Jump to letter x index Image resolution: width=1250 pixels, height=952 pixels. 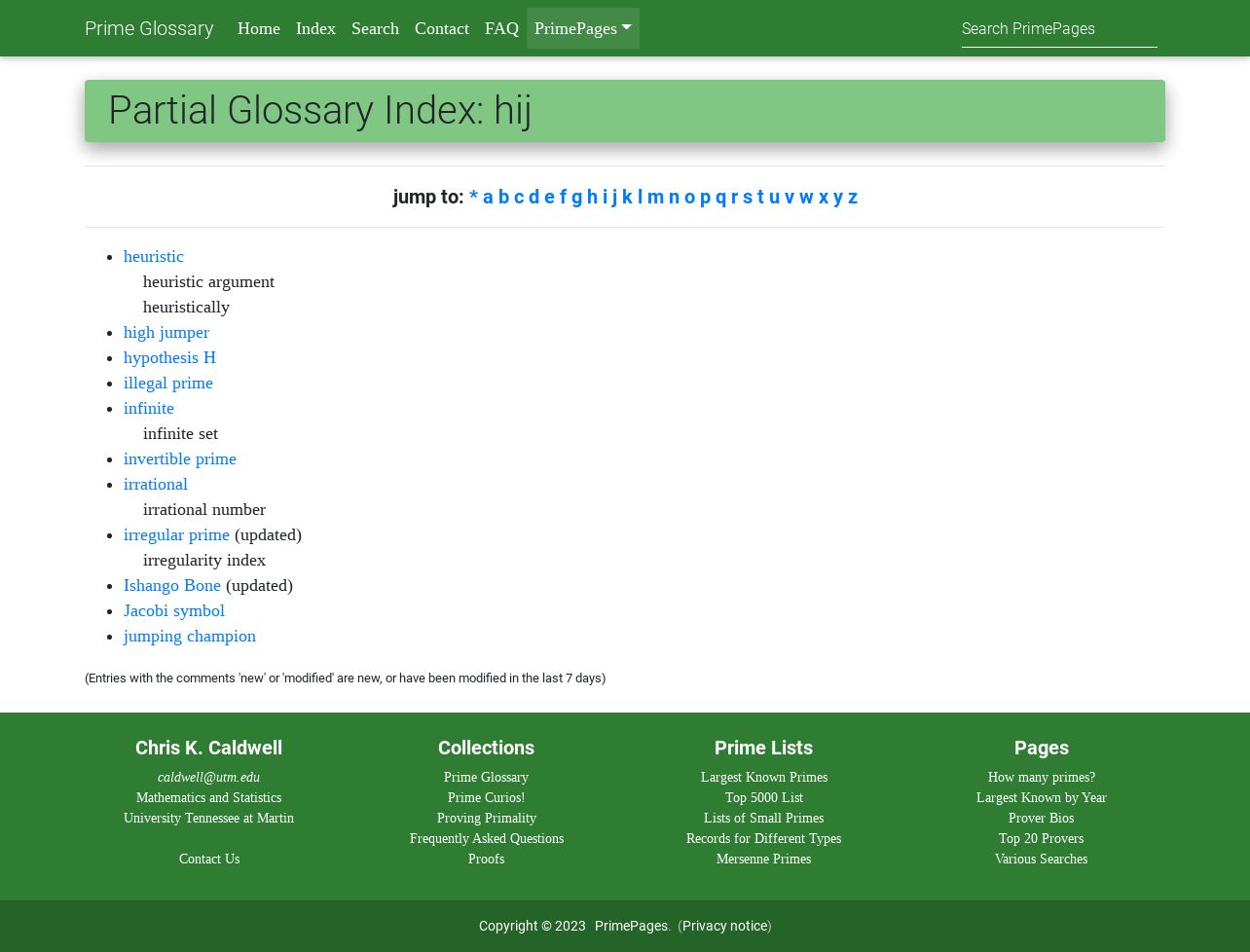824,198
